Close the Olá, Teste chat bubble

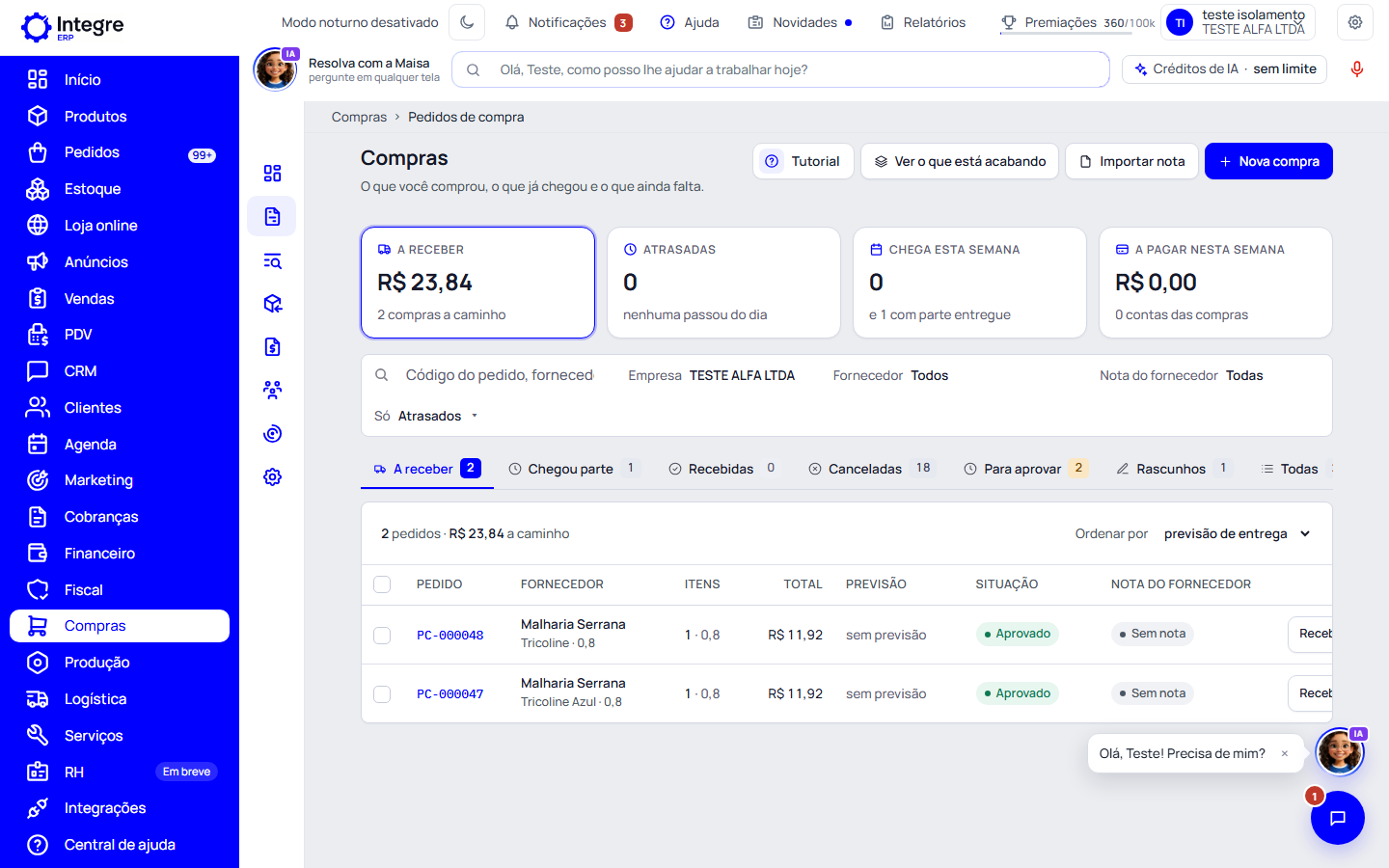point(1285,754)
